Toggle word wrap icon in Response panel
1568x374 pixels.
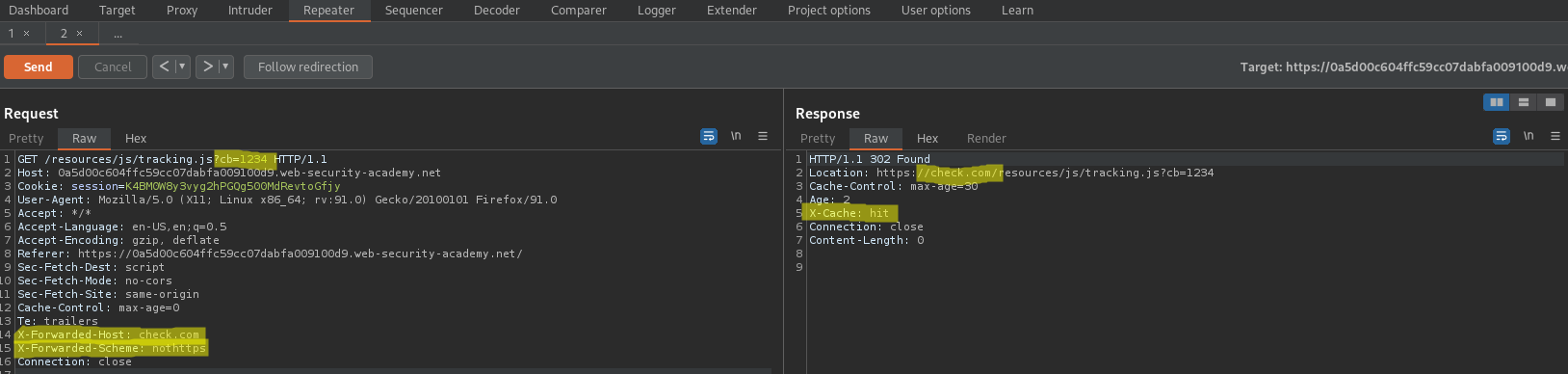pos(1502,137)
